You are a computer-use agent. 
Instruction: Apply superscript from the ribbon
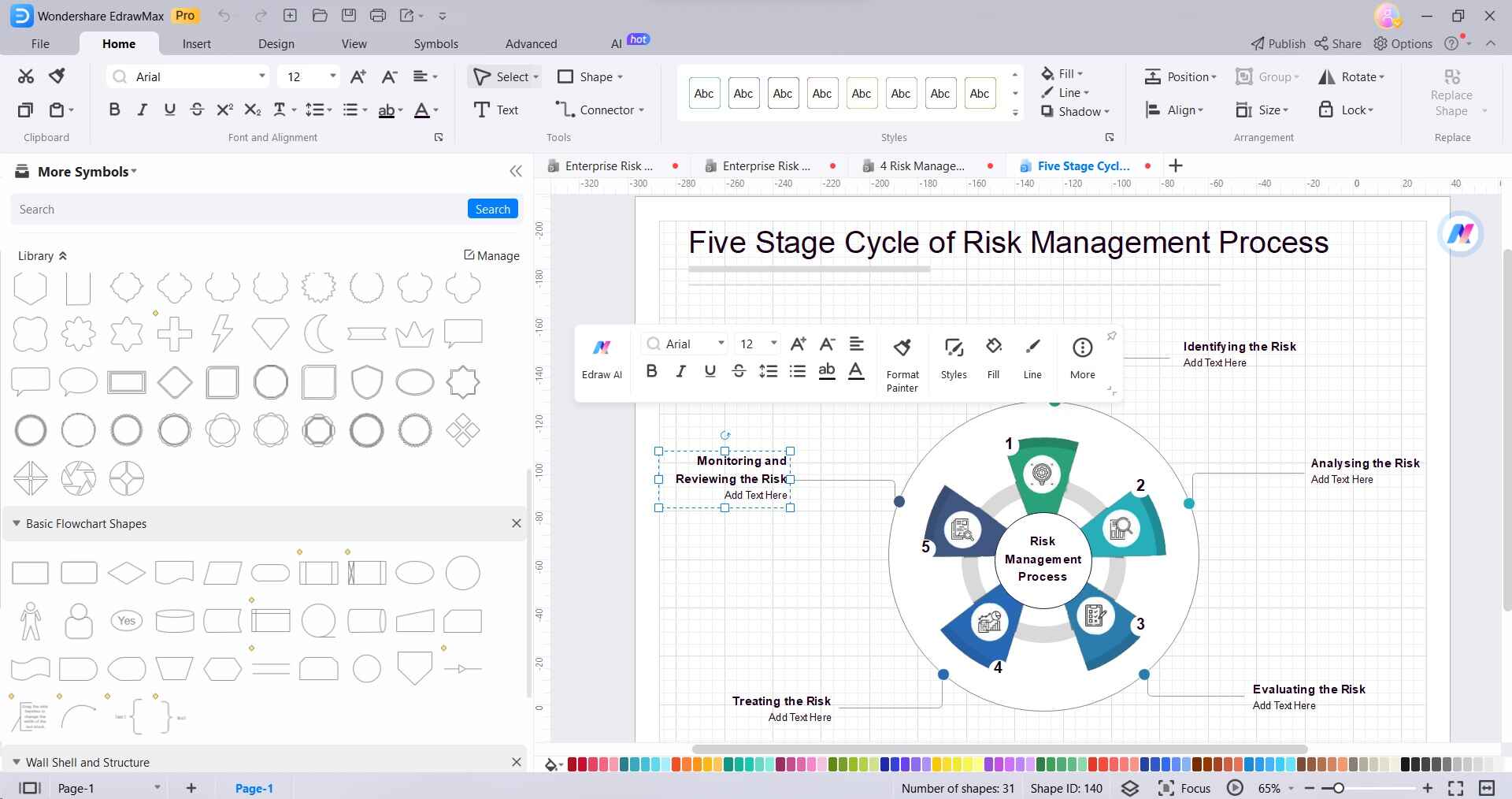pyautogui.click(x=224, y=110)
